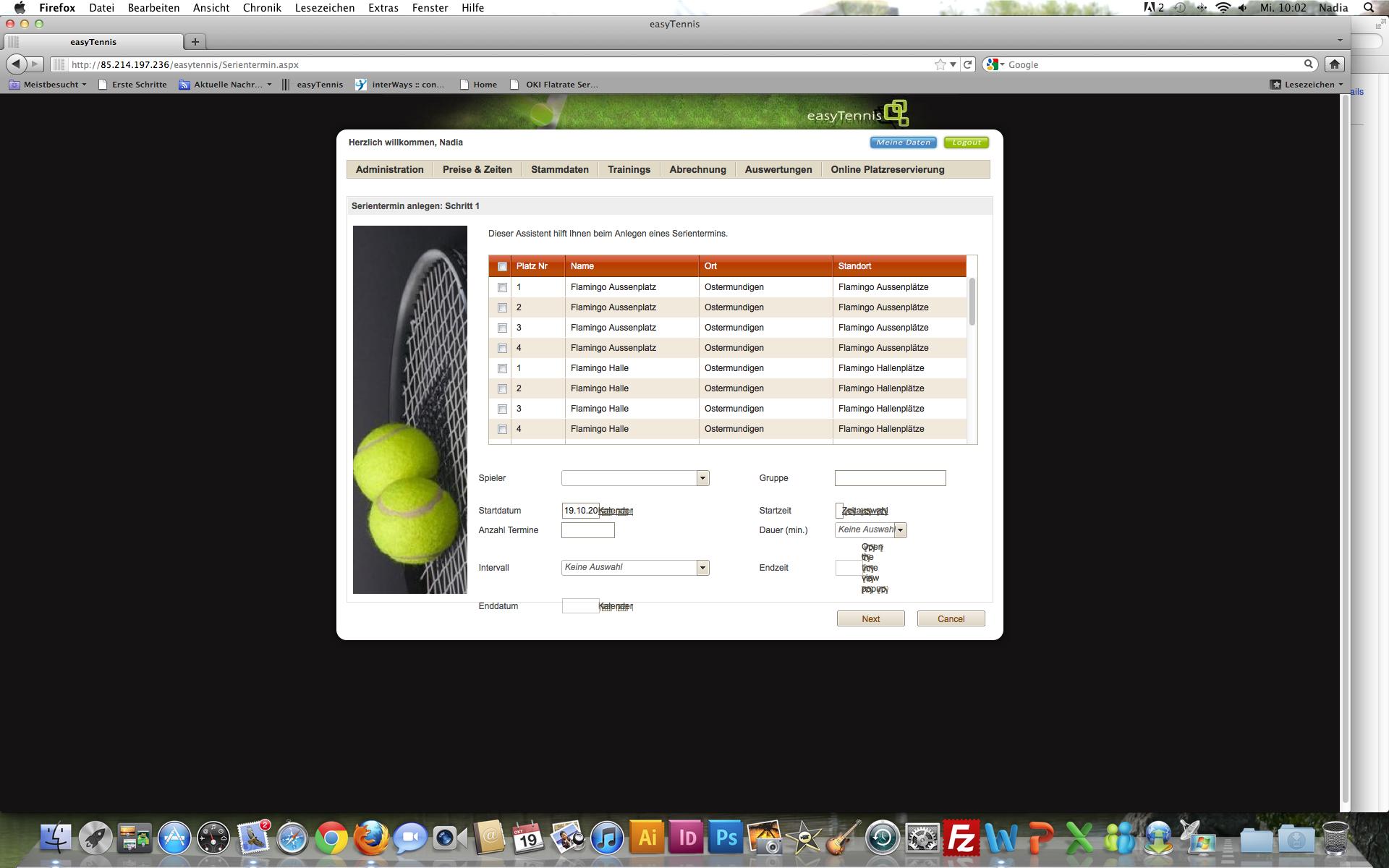Open the Intervall dropdown list
This screenshot has height=868, width=1389.
(702, 568)
